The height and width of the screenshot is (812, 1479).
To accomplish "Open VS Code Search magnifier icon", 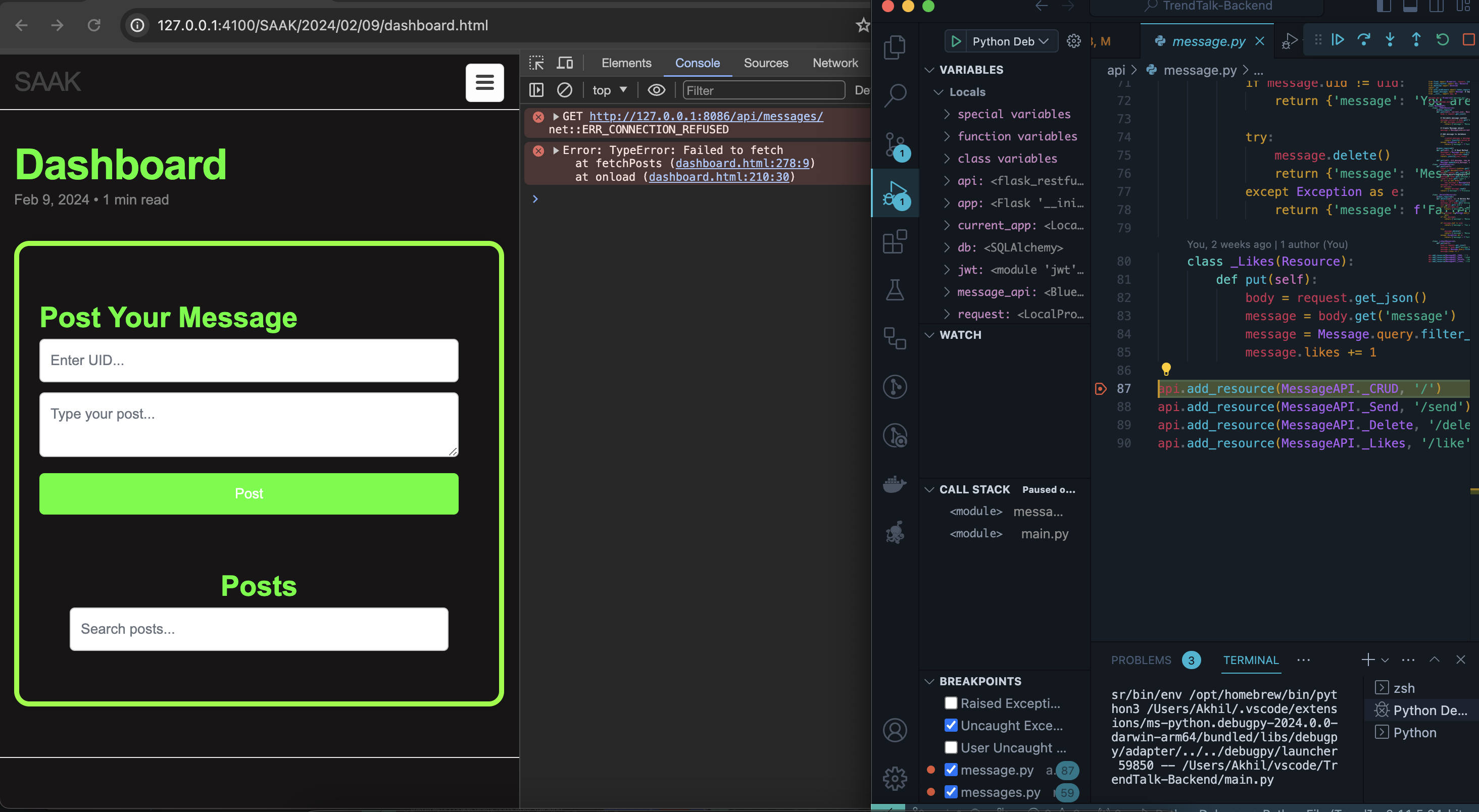I will pos(895,95).
